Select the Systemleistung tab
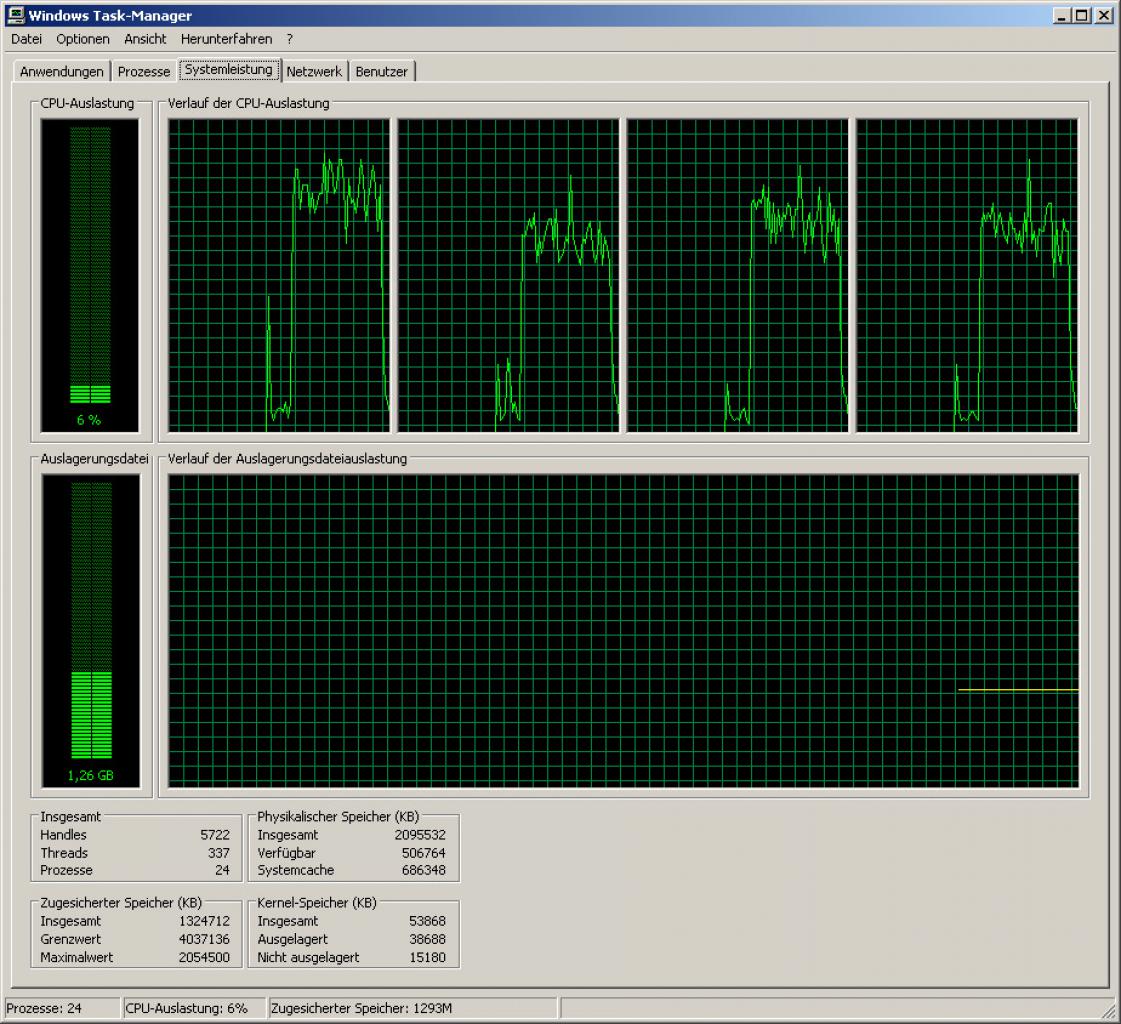 click(x=229, y=69)
